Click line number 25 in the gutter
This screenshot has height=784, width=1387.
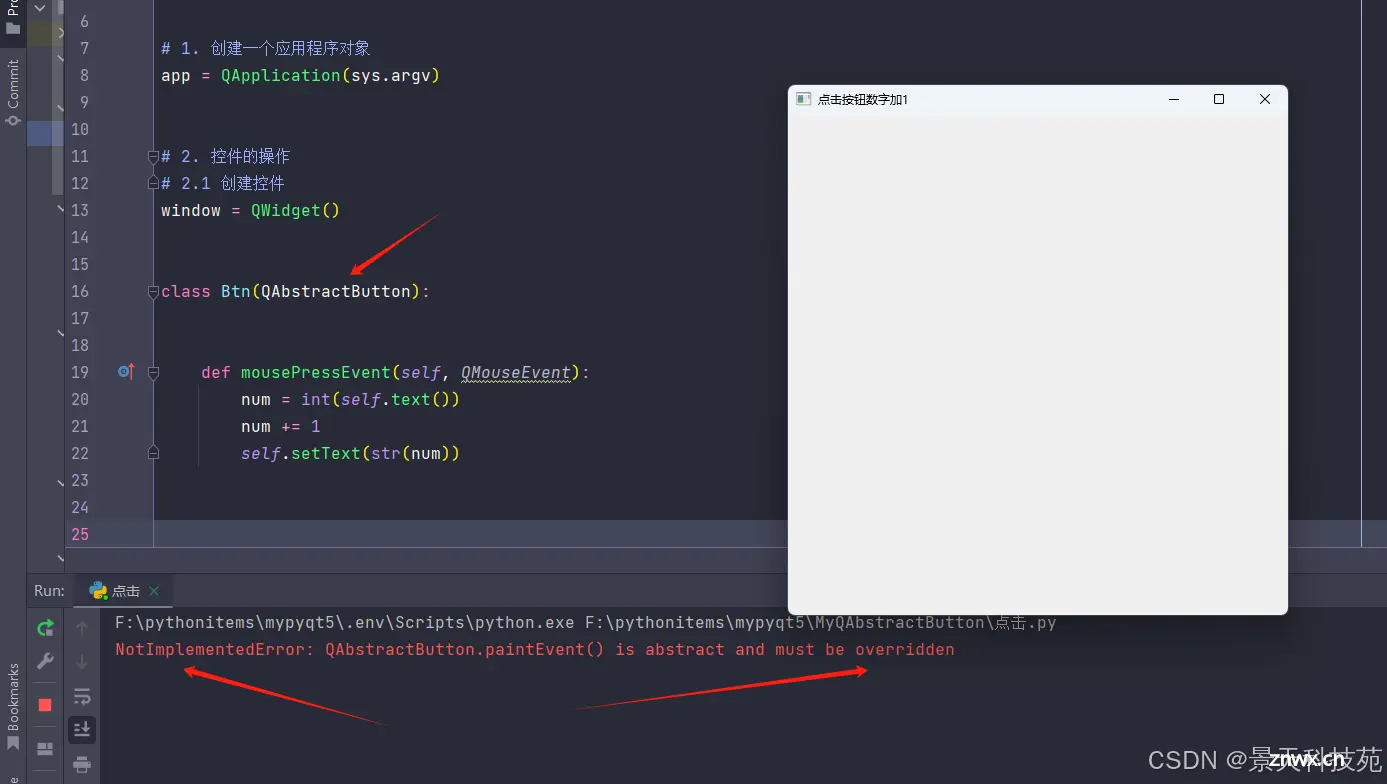point(80,534)
